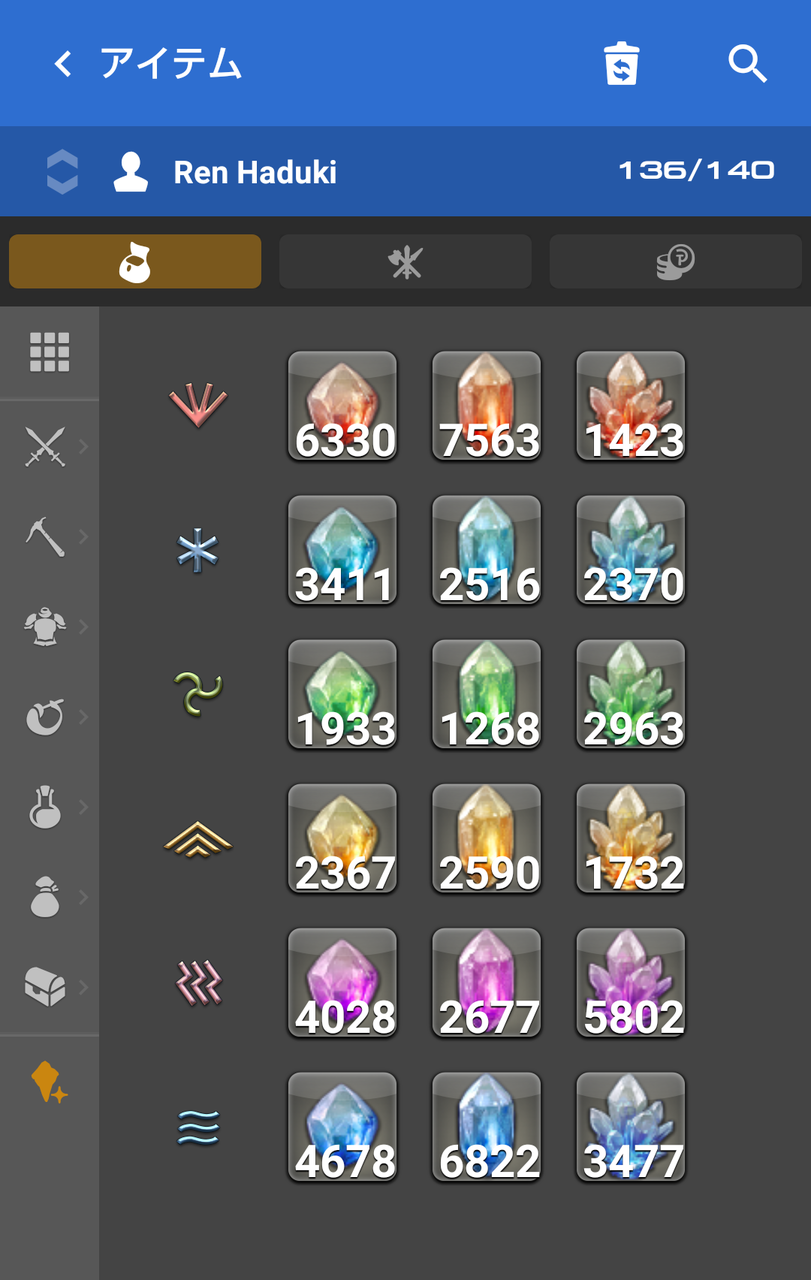Click the fire element symbol
Viewport: 811px width, 1280px height.
[x=198, y=406]
